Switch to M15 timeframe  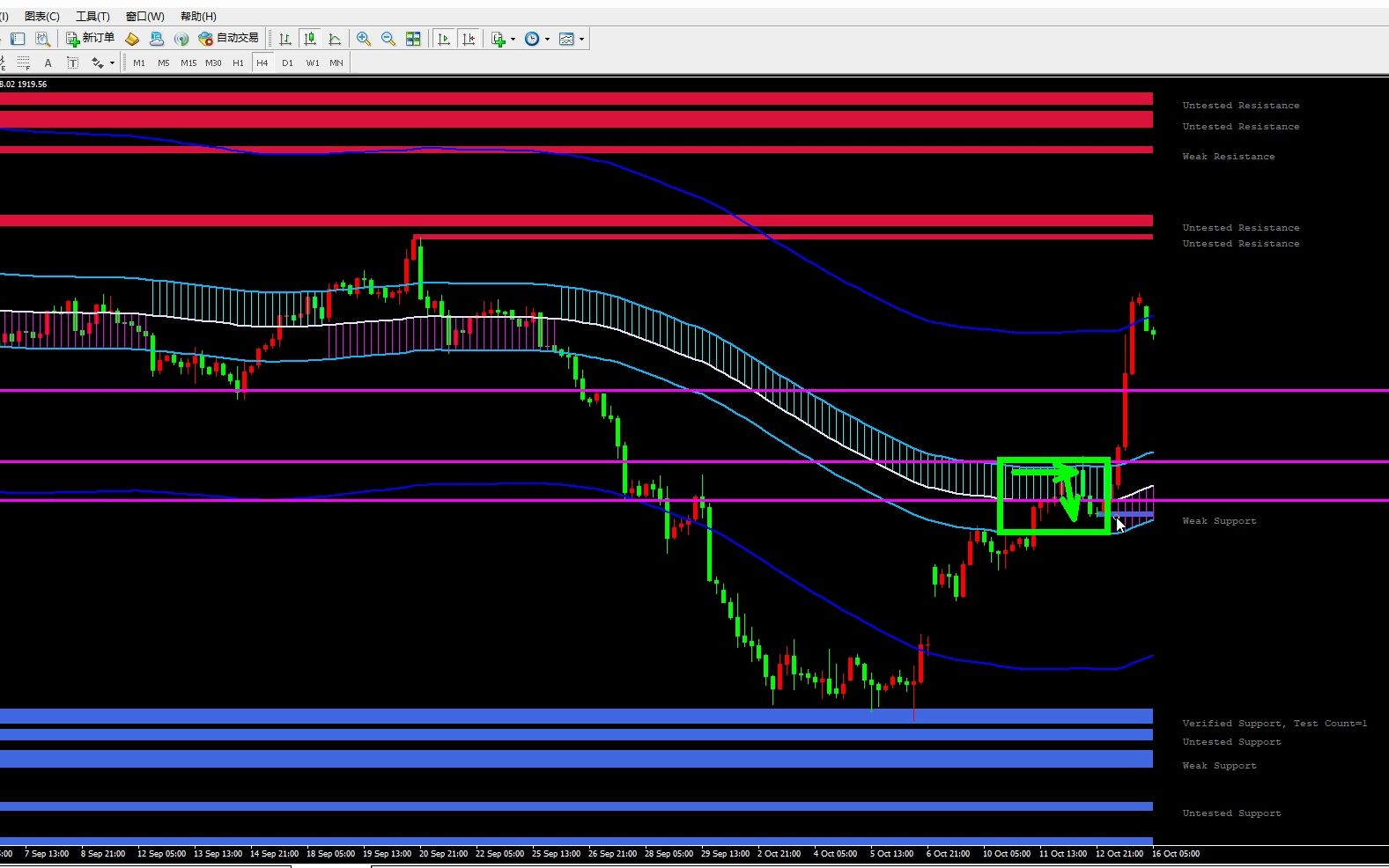tap(188, 63)
